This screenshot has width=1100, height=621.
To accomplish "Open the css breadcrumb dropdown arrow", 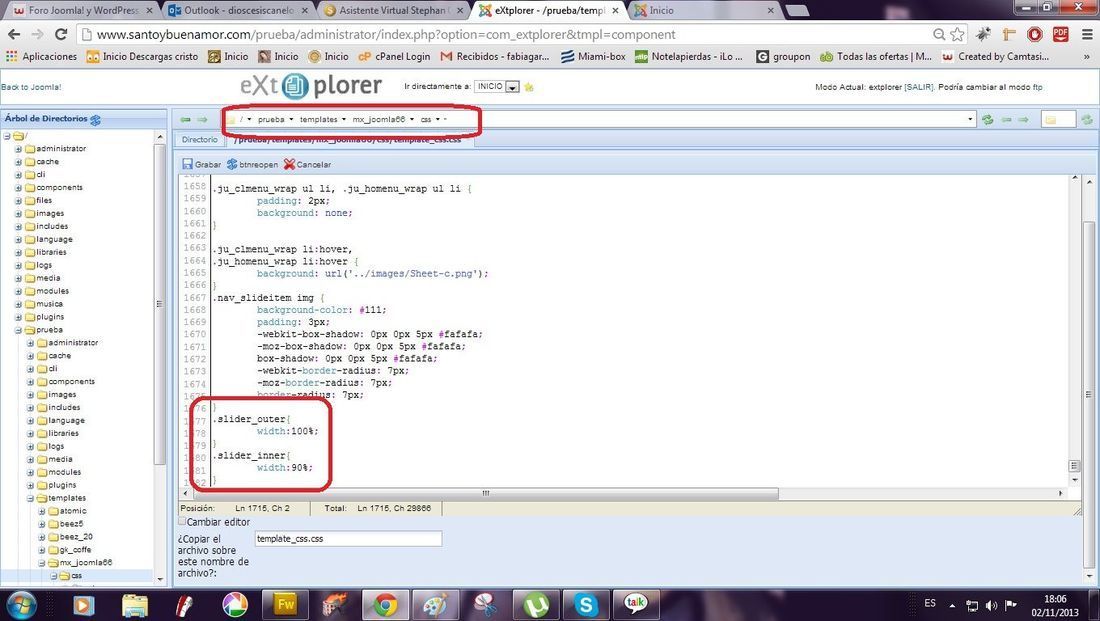I will click(x=438, y=119).
